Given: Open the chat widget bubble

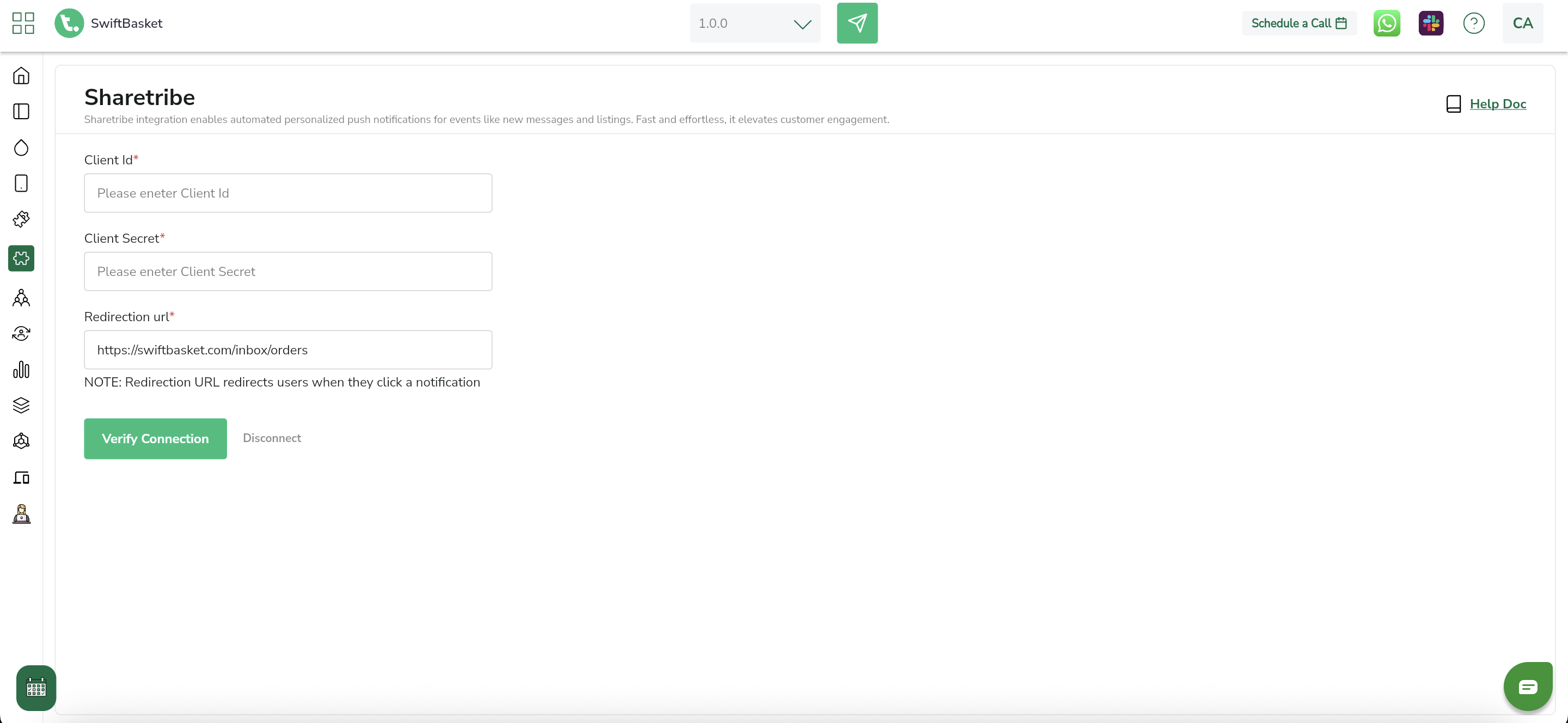Looking at the screenshot, I should [x=1527, y=687].
